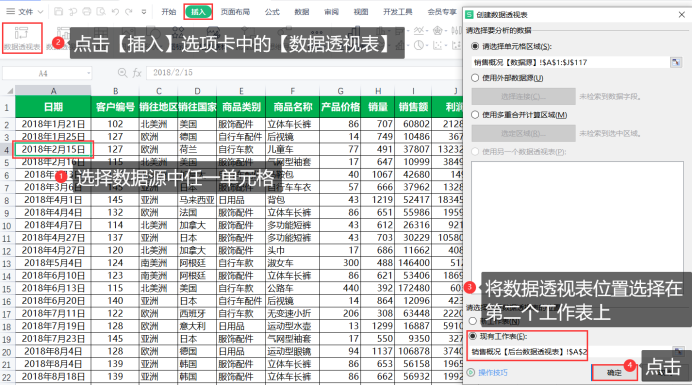Click the formula bar showing 2018/2/15
This screenshot has width=693, height=385.
tap(303, 72)
